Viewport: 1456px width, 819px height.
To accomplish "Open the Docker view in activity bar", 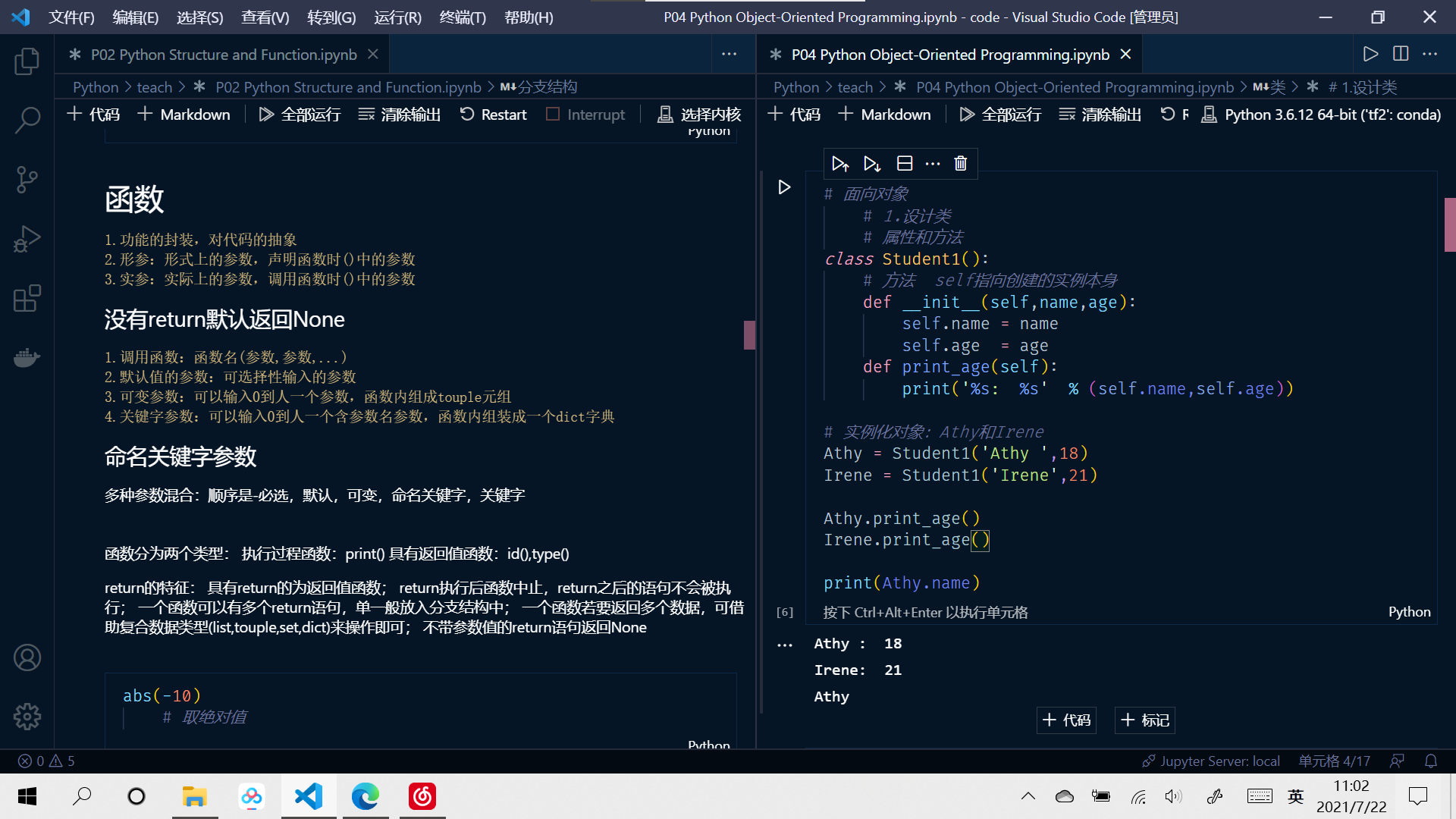I will (x=27, y=357).
